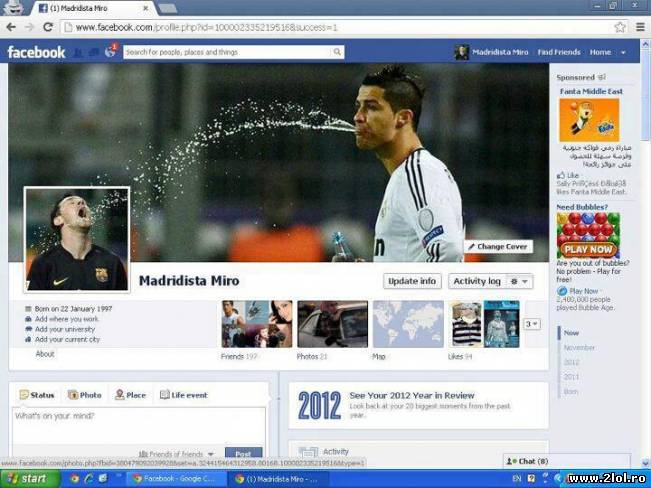Click the Photo composer icon
The image size is (651, 488).
73,395
